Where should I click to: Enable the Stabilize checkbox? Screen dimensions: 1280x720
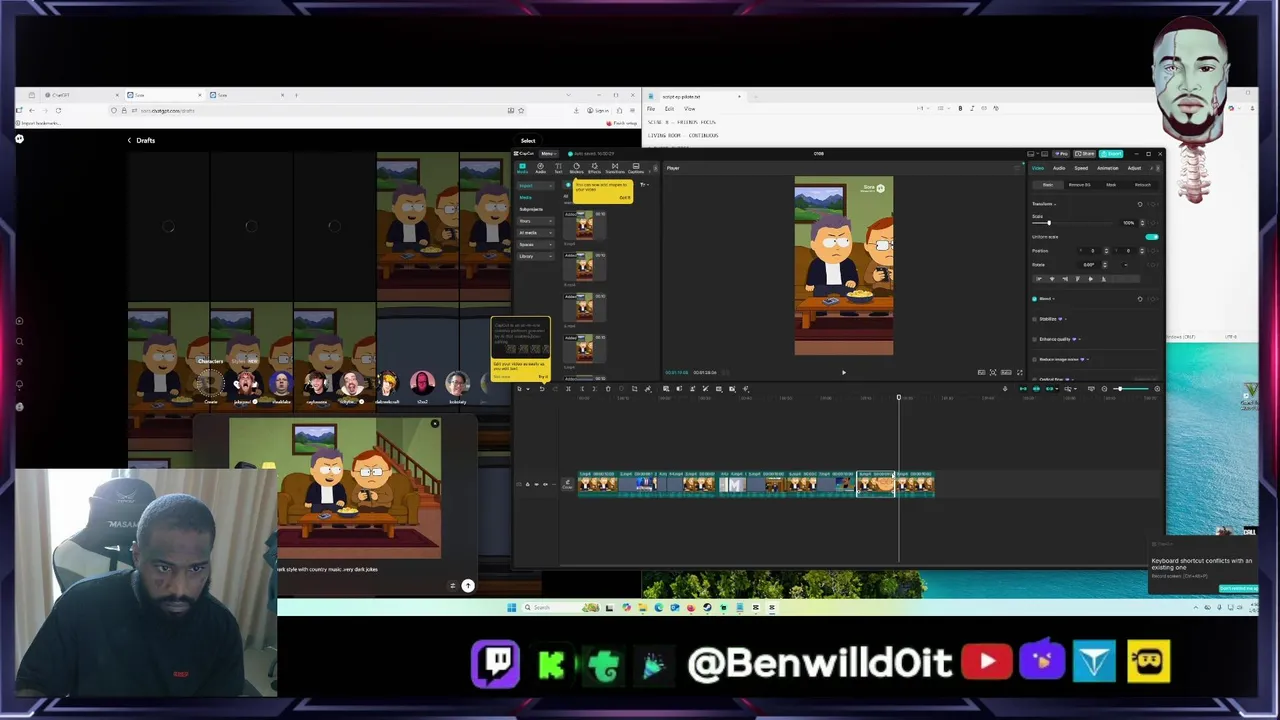click(1034, 319)
